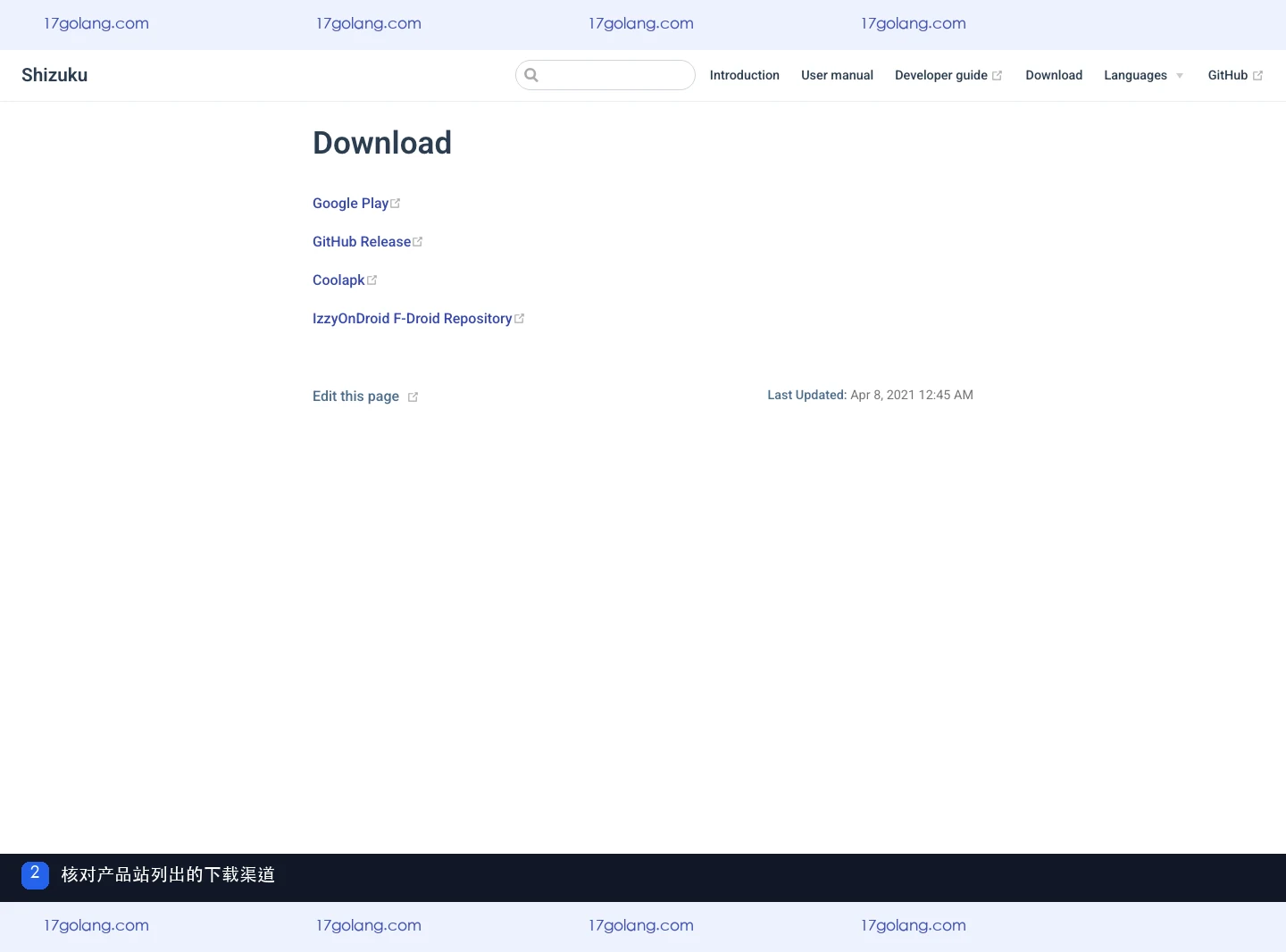Go to Download in the navbar
Screen dimensions: 1286x952
[x=1054, y=75]
